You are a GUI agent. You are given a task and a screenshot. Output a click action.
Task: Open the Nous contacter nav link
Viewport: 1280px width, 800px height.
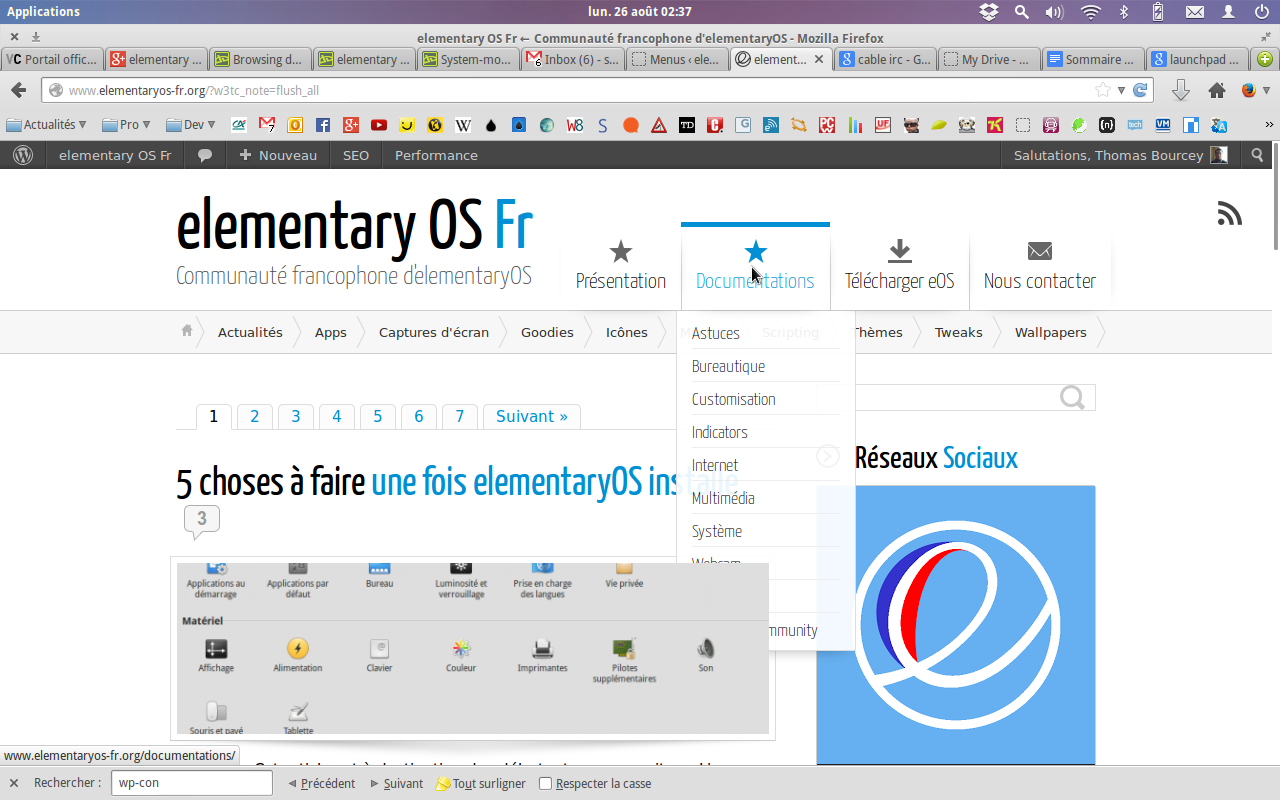click(1040, 265)
